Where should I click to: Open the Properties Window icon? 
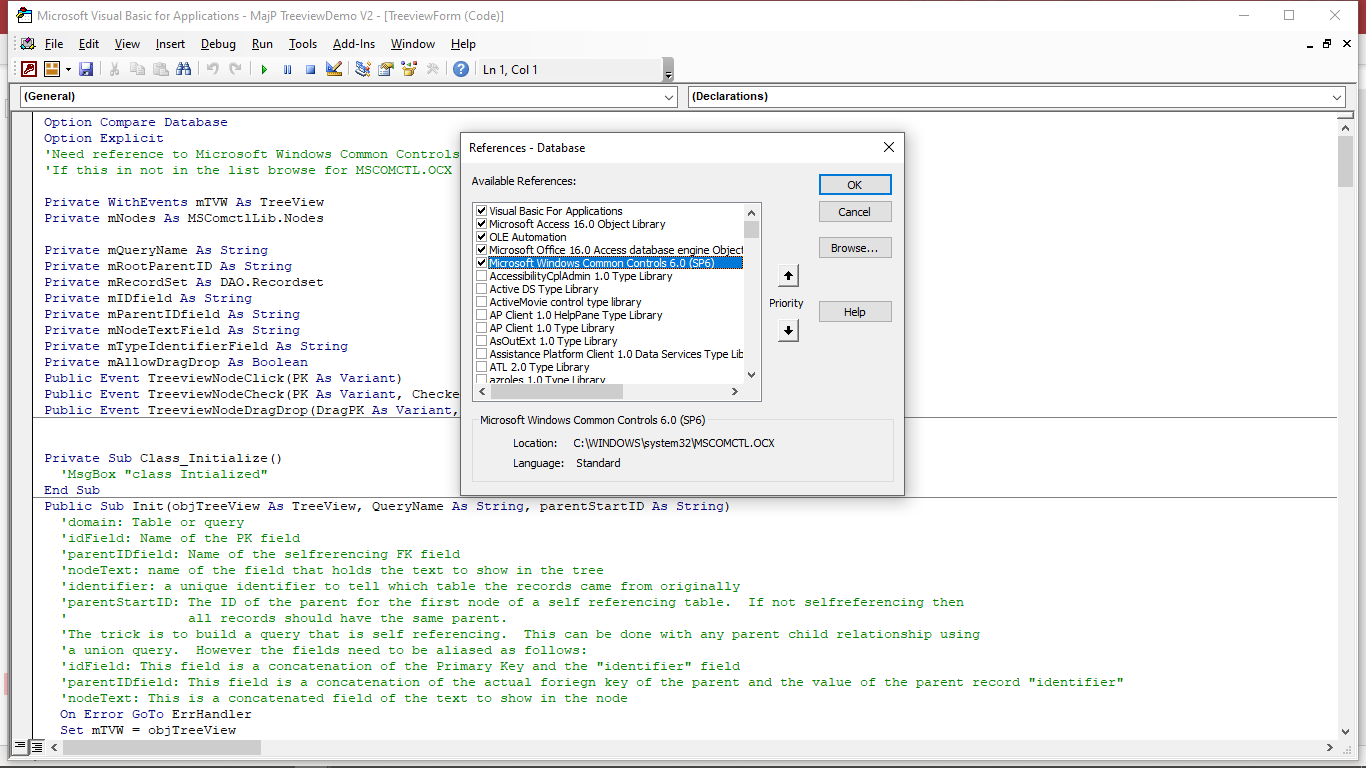click(385, 69)
